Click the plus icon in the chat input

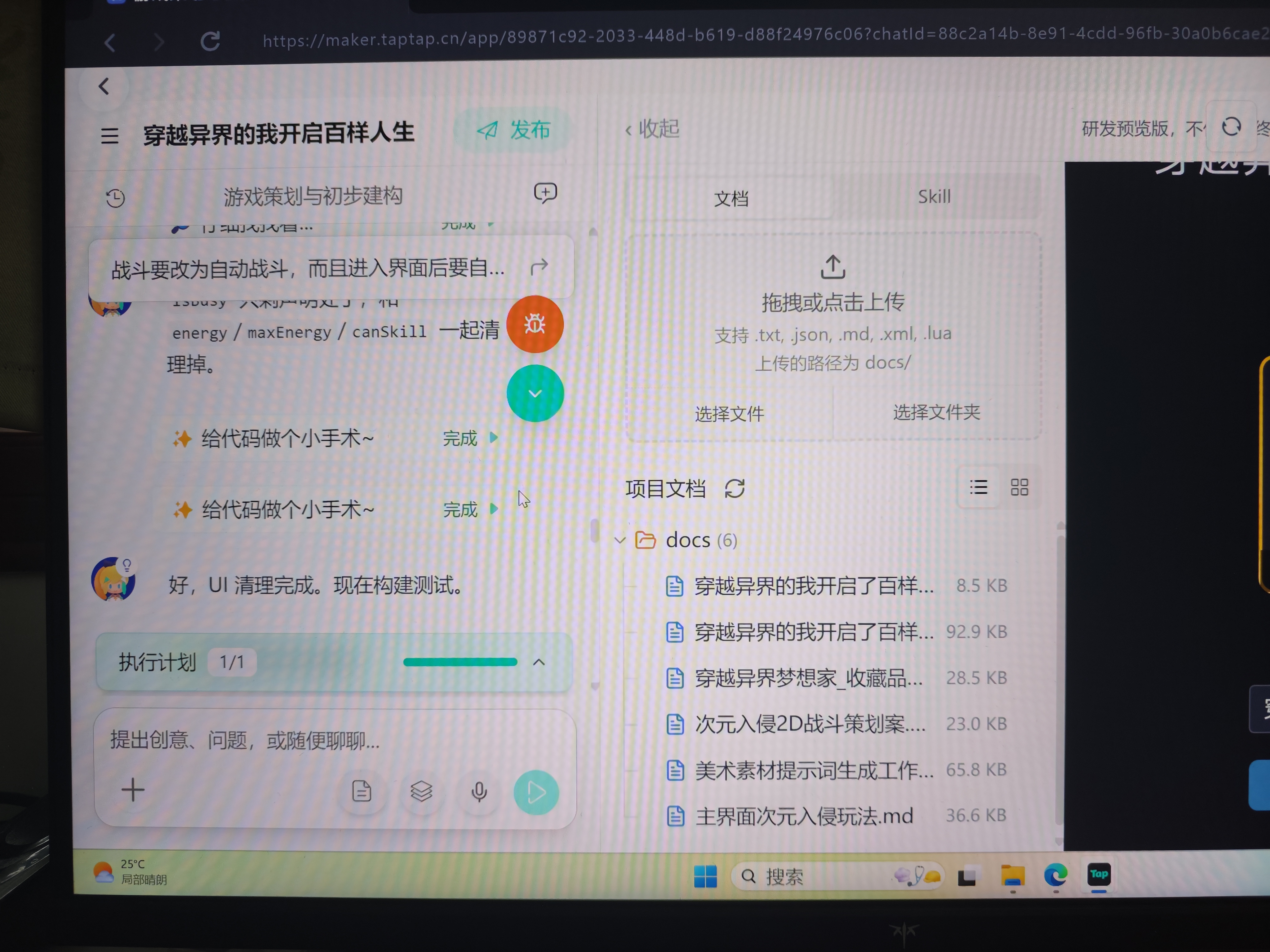click(133, 790)
